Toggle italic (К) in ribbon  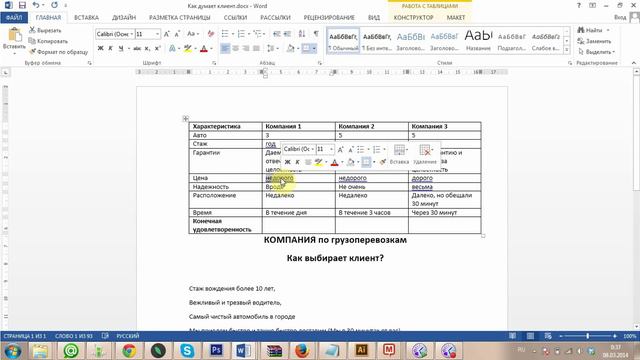click(x=110, y=49)
